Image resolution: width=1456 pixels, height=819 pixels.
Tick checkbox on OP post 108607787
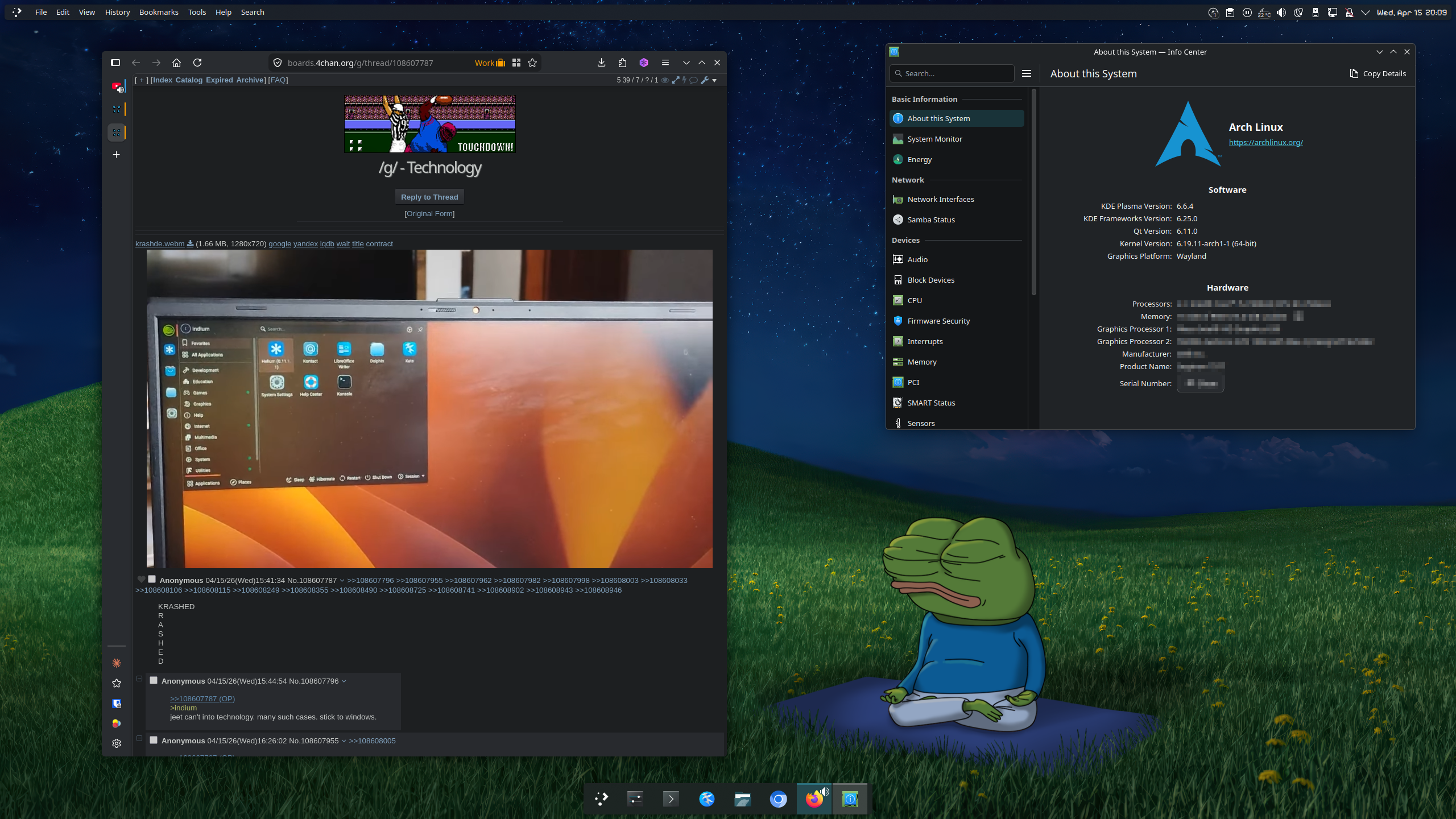pos(152,579)
